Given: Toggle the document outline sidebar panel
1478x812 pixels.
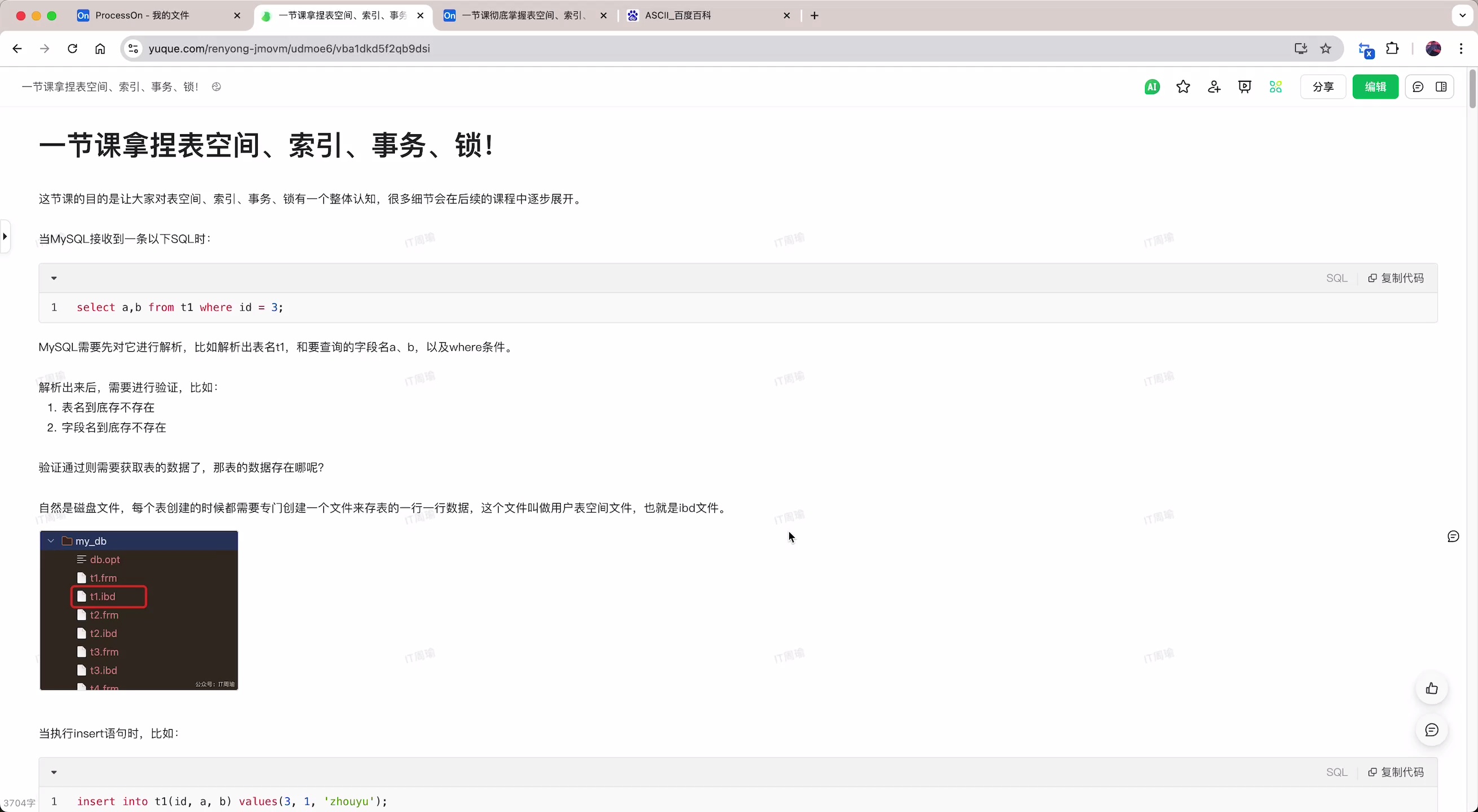Looking at the screenshot, I should (1444, 87).
